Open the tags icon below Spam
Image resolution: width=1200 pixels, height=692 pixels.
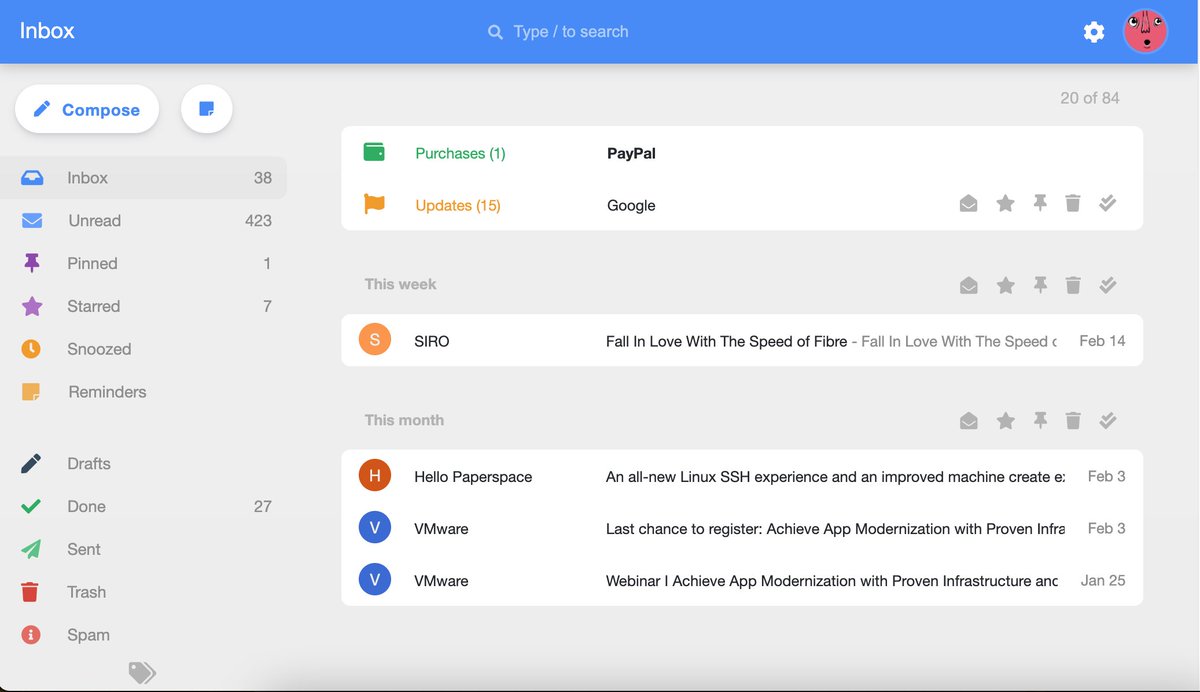[x=142, y=672]
